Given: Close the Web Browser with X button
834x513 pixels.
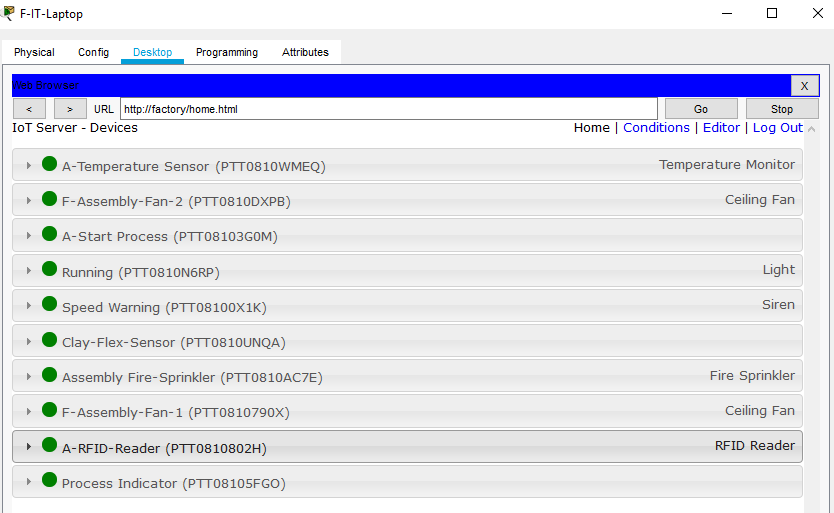Looking at the screenshot, I should click(805, 86).
